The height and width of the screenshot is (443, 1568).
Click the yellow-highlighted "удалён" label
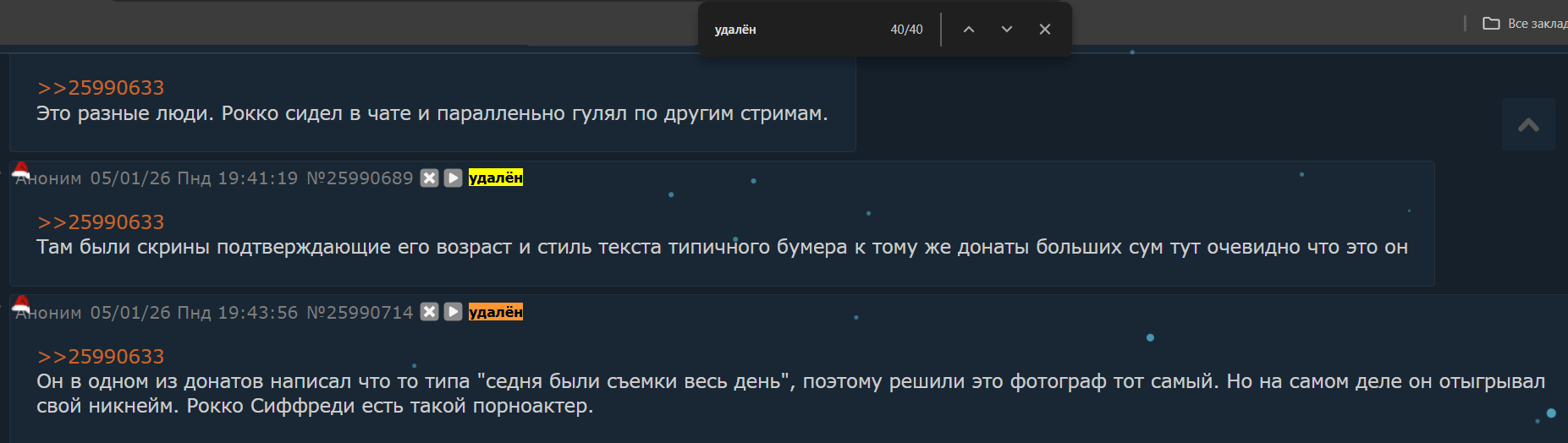coord(496,178)
